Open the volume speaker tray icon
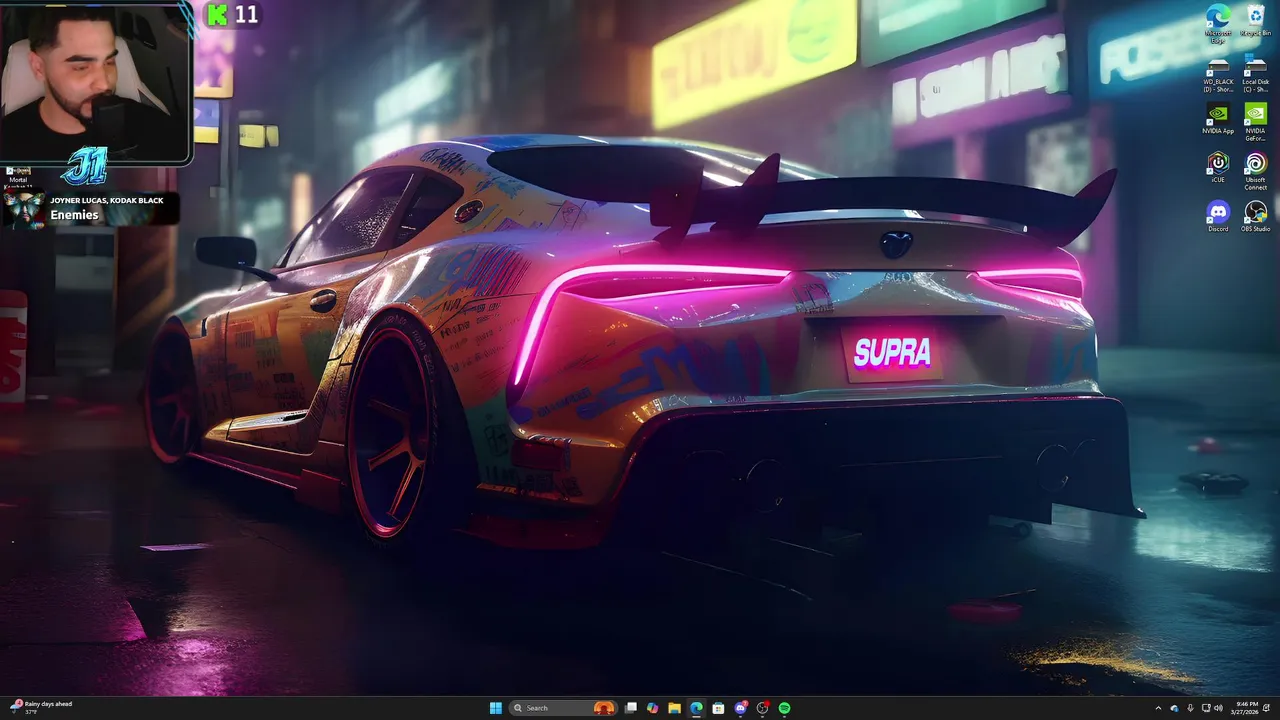Screen dimensions: 1280x720 [x=1218, y=708]
